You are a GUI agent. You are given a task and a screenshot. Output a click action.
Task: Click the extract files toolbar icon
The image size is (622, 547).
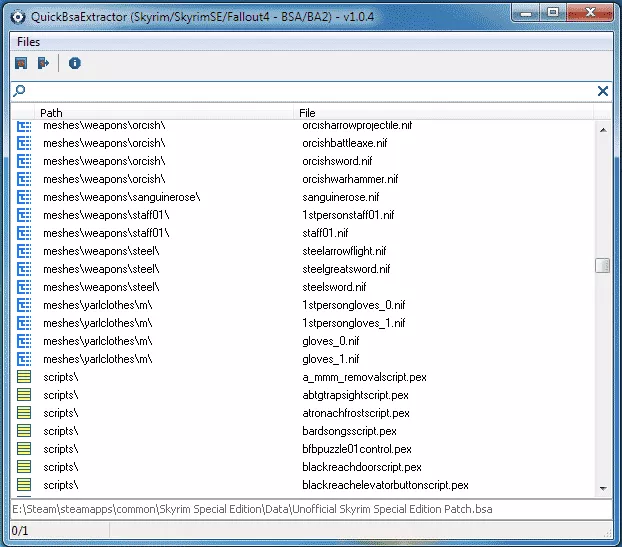(43, 63)
